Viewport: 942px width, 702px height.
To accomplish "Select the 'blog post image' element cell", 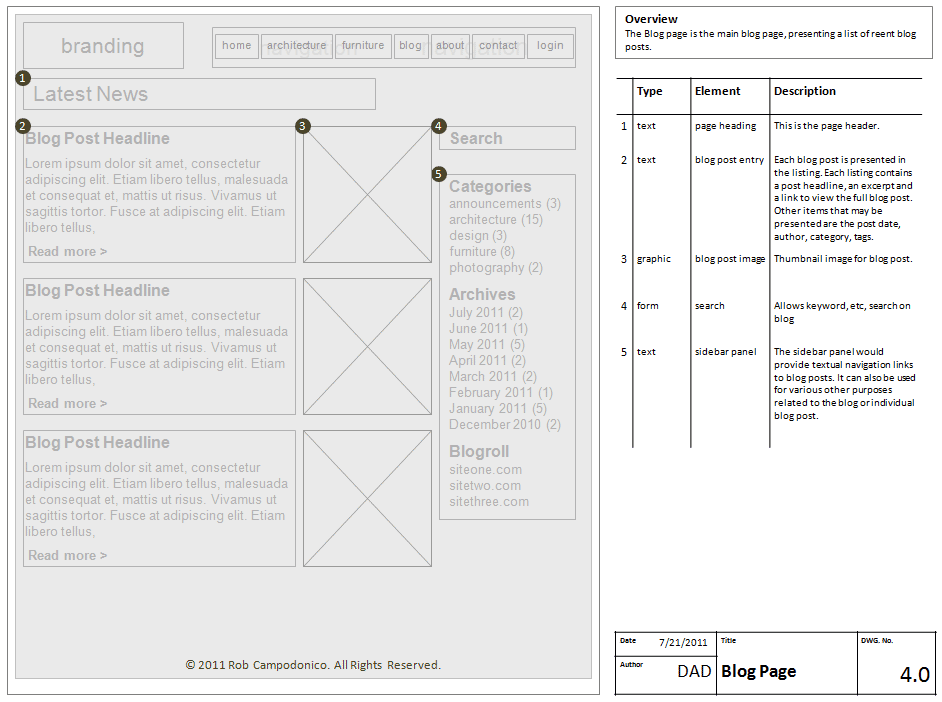I will point(730,259).
